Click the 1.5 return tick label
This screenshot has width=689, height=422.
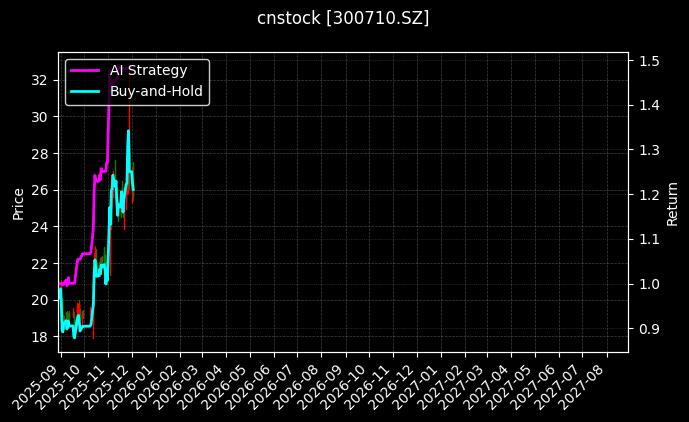pos(649,61)
